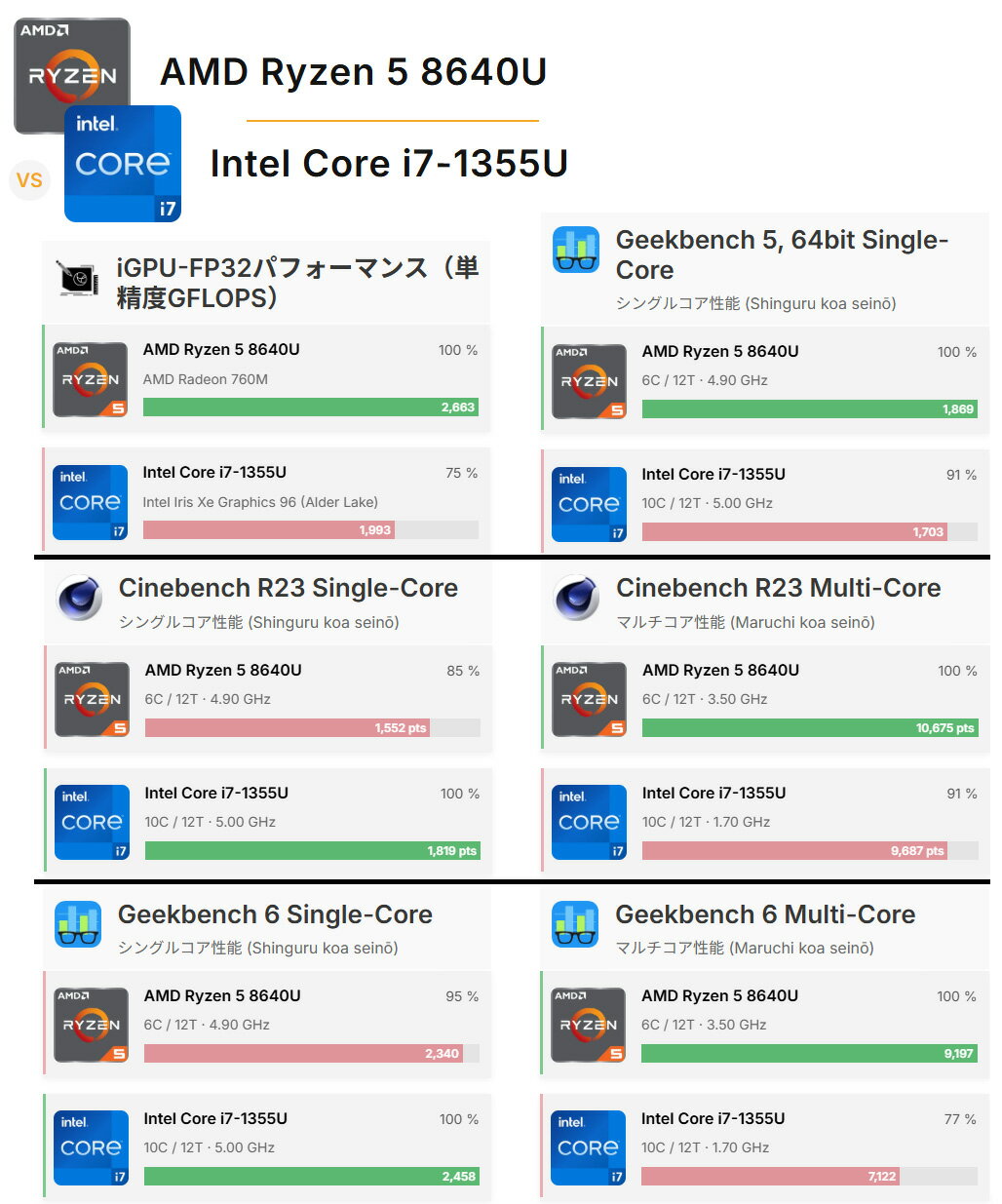Click the orange VS badge
This screenshot has width=1002, height=1204.
[x=29, y=180]
